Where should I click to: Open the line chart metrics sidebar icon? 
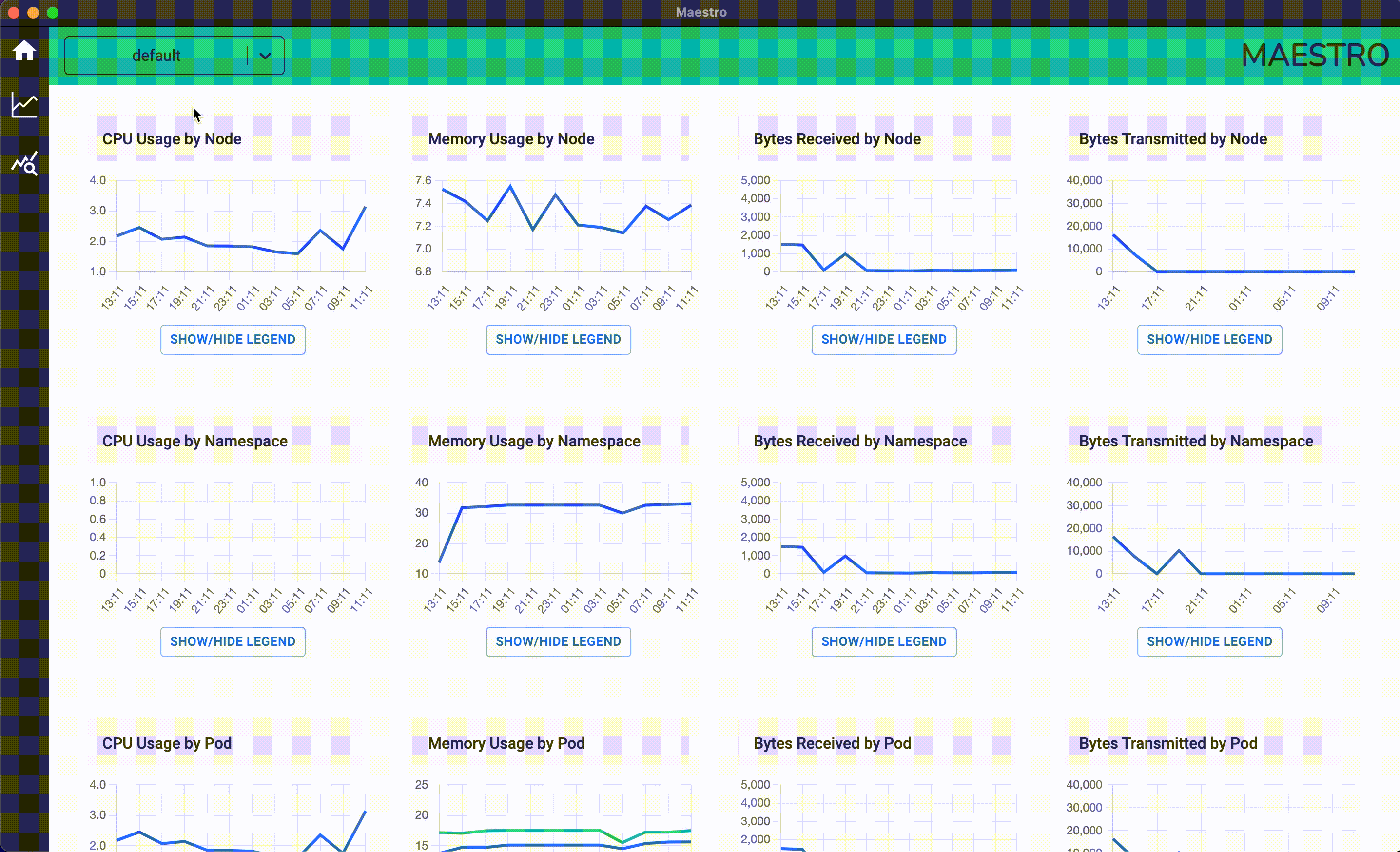click(24, 105)
